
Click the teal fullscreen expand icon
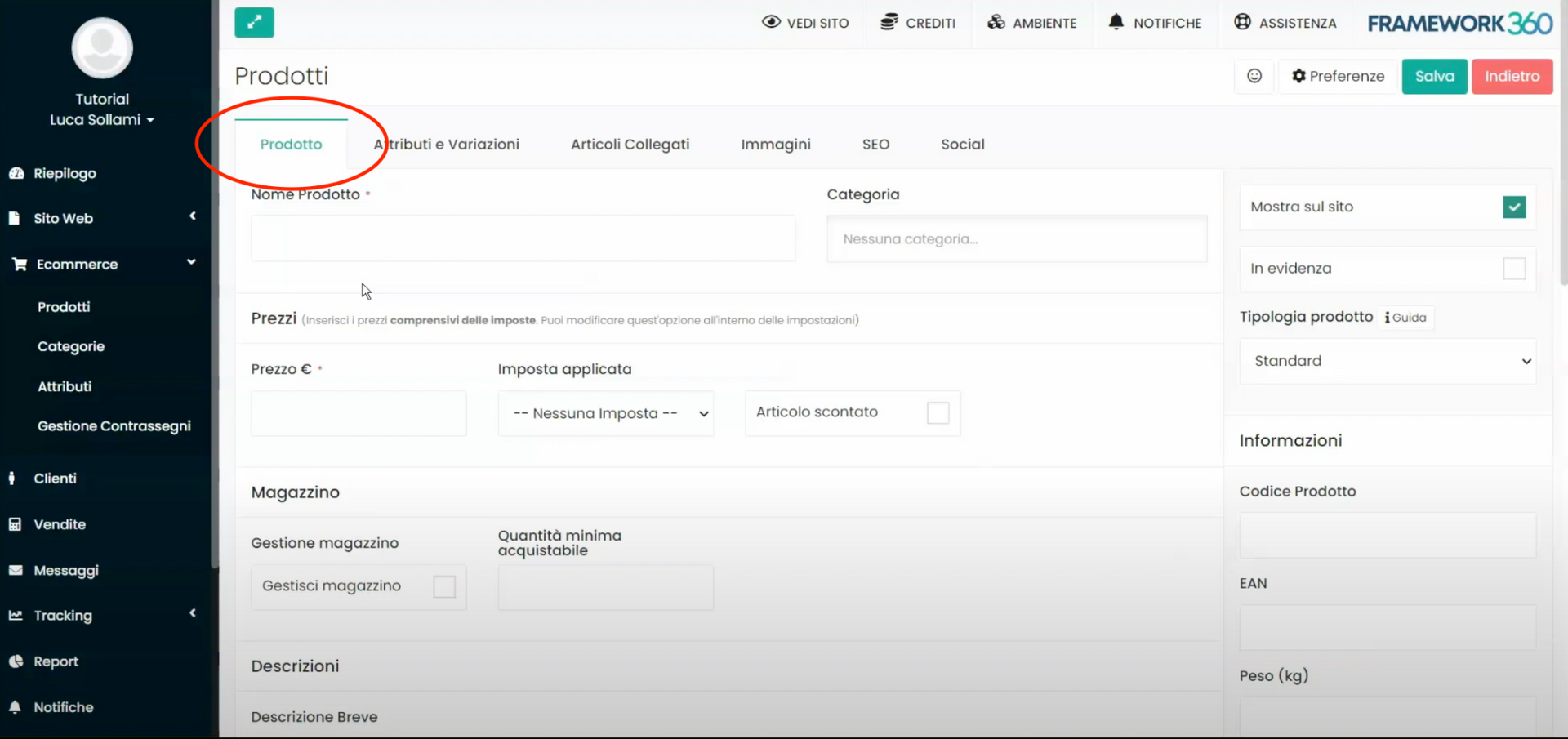[x=254, y=23]
